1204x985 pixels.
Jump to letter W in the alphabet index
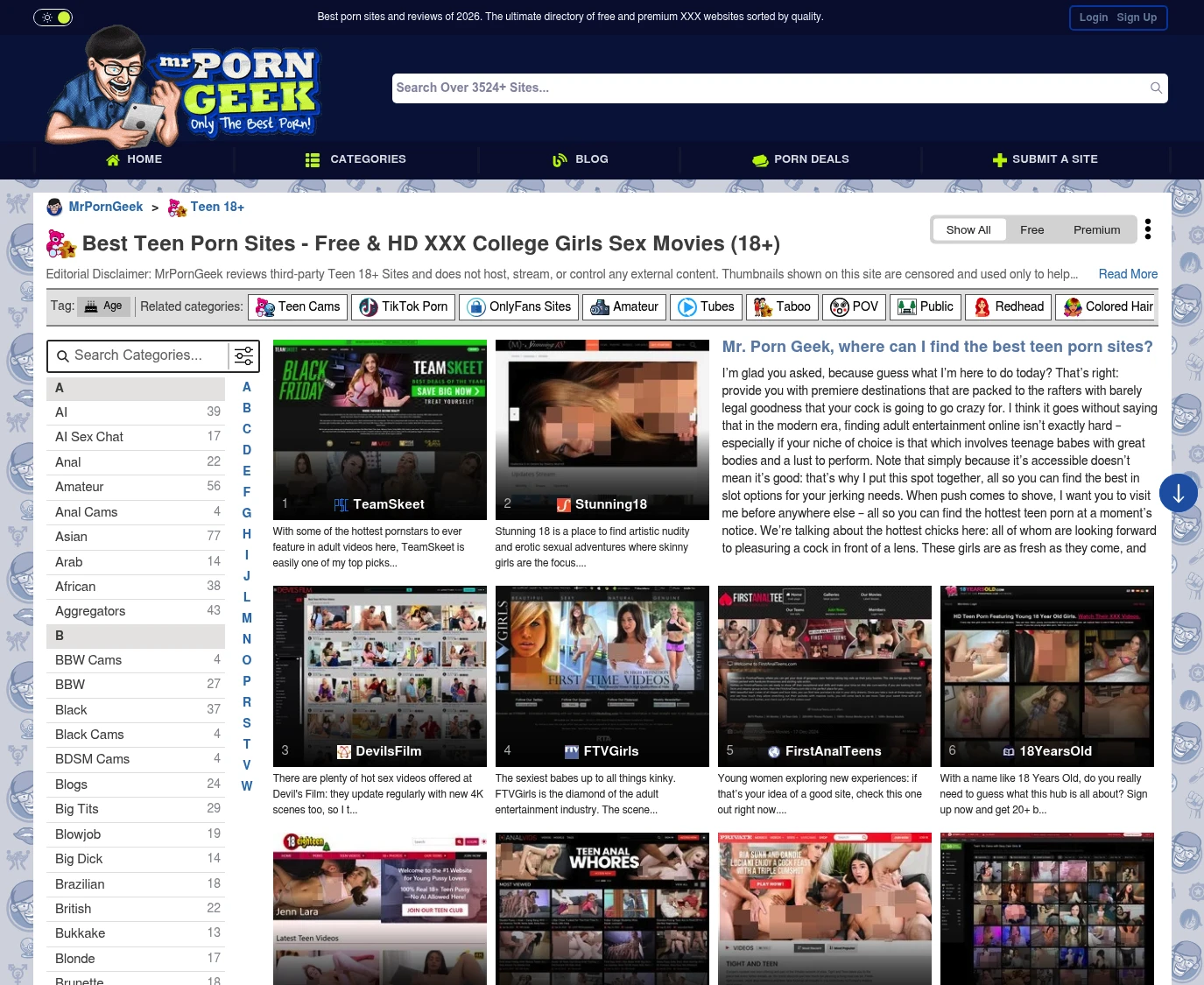pos(247,786)
